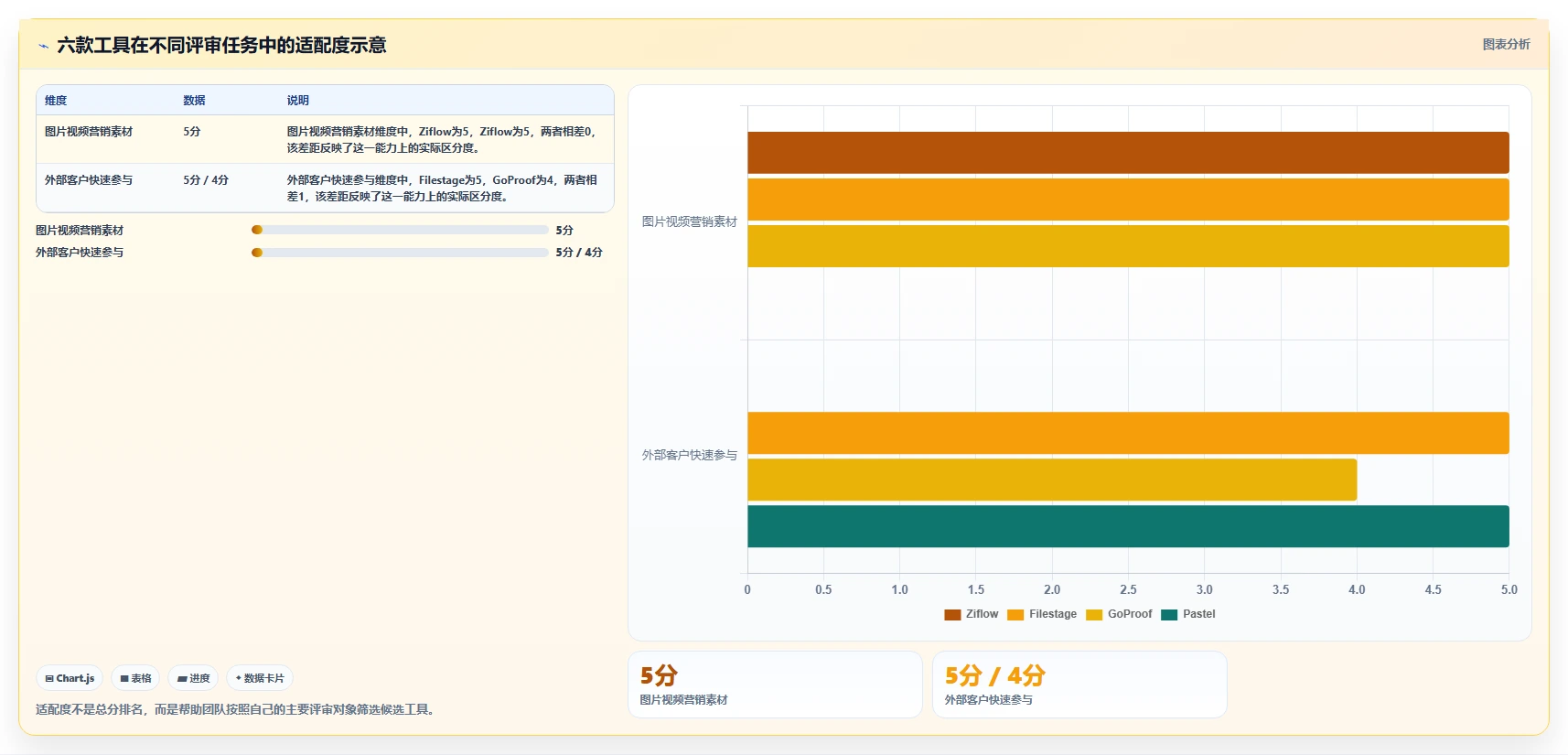Click the 图片视频营销素材 progress bar
Viewport: 1568px width, 755px height.
400,230
